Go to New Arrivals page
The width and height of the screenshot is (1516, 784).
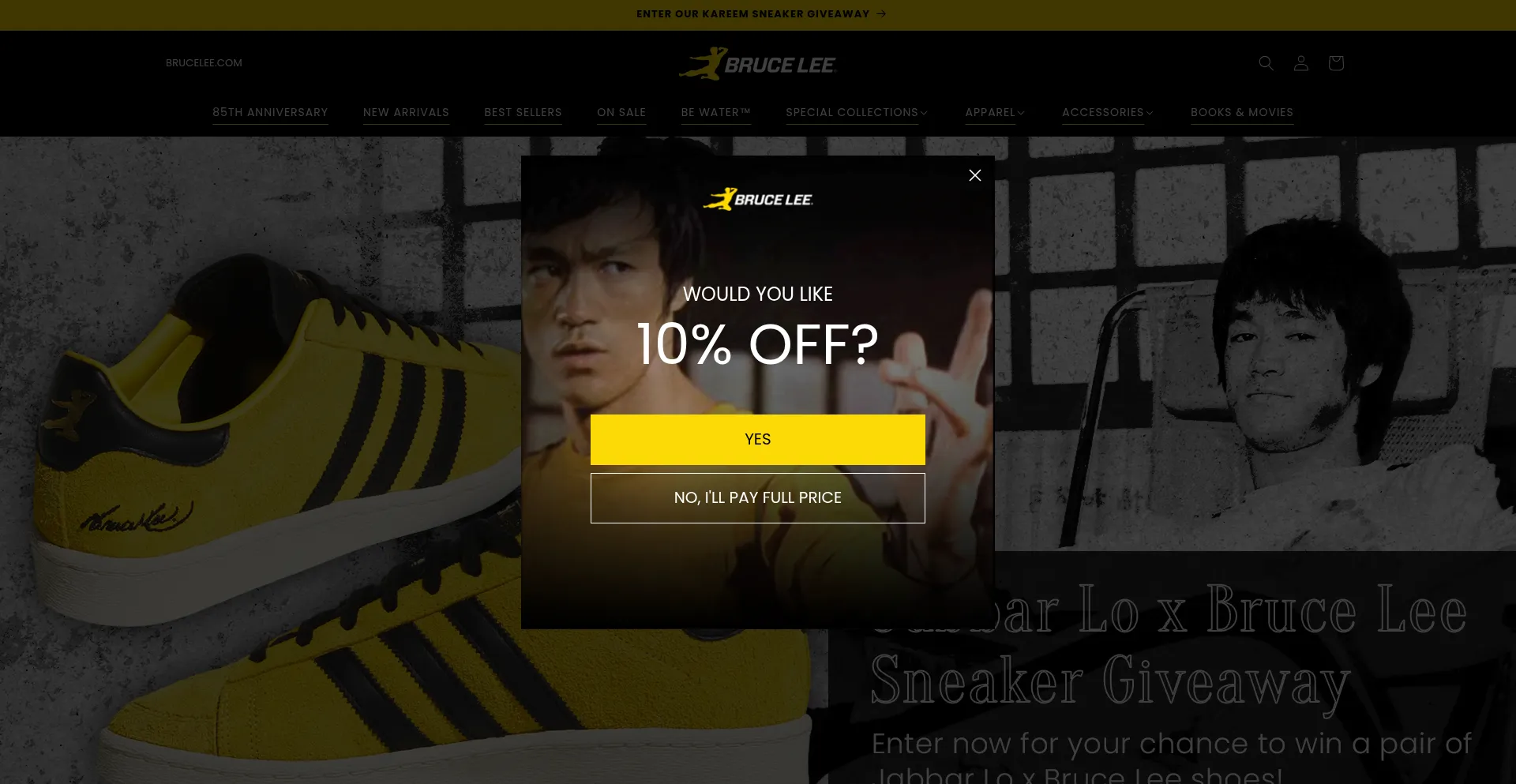[406, 113]
